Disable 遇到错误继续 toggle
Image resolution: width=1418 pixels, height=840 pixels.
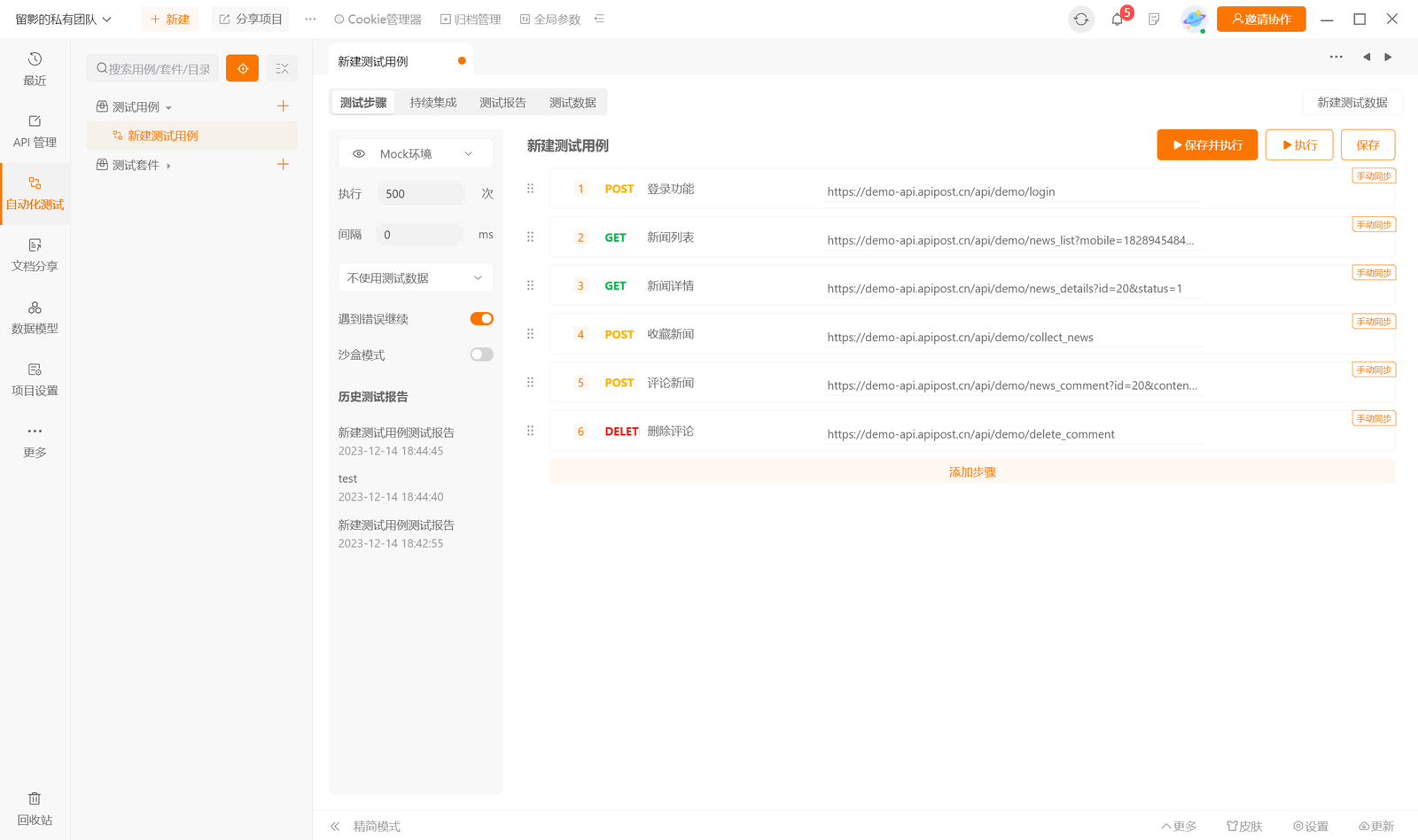(481, 318)
